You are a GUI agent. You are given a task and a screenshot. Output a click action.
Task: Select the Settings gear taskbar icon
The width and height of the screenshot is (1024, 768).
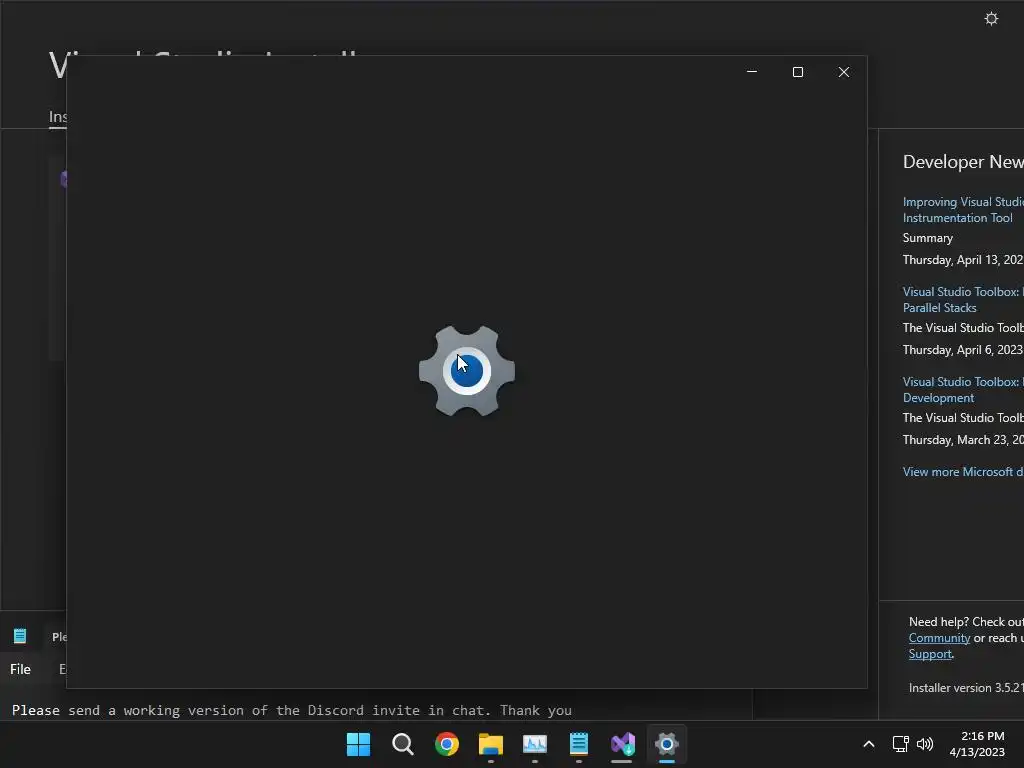[x=667, y=744]
